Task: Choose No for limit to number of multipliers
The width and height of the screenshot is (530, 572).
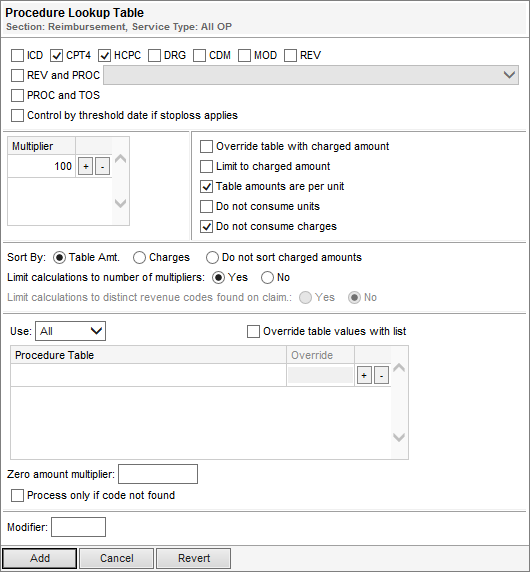Action: 267,278
